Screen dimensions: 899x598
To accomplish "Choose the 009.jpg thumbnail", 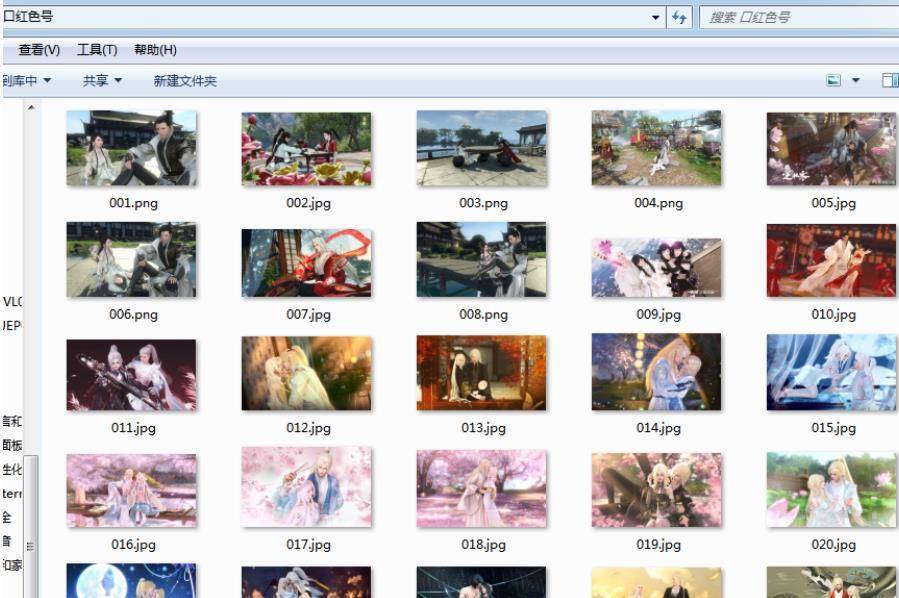I will coord(656,268).
